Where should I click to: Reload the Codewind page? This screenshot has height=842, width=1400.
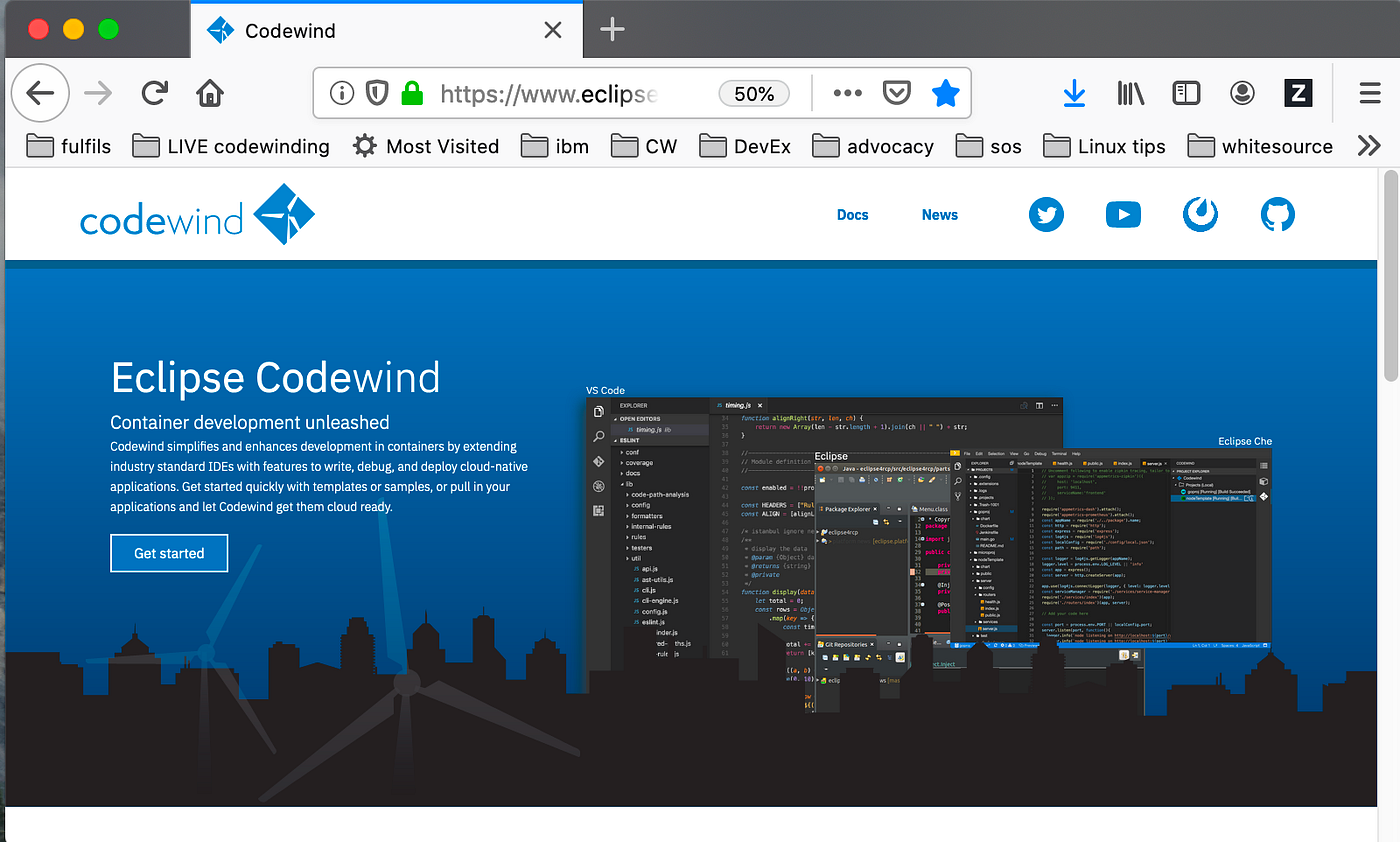[x=154, y=92]
